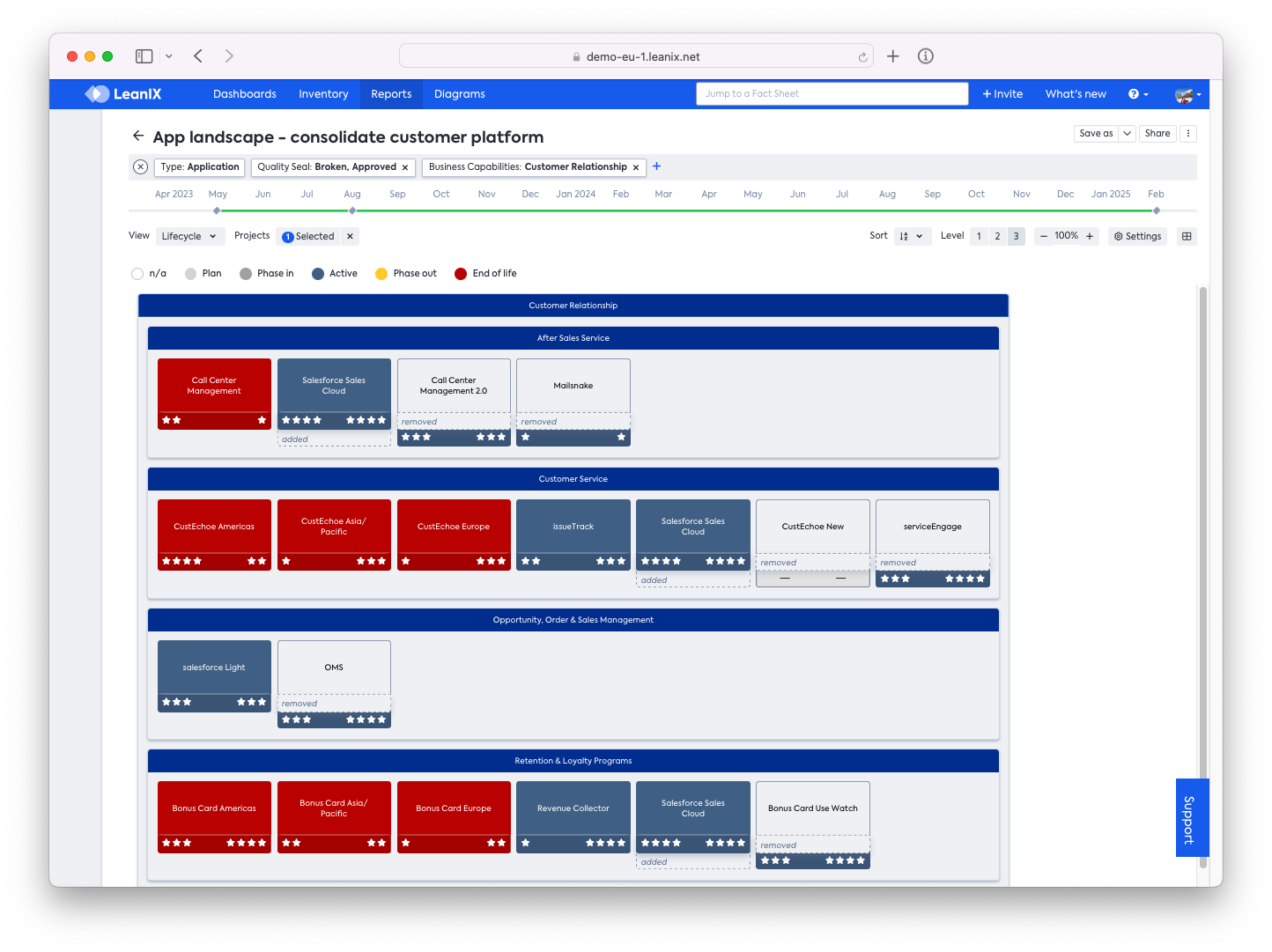
Task: Open the three-dot more options menu
Action: tap(1188, 134)
